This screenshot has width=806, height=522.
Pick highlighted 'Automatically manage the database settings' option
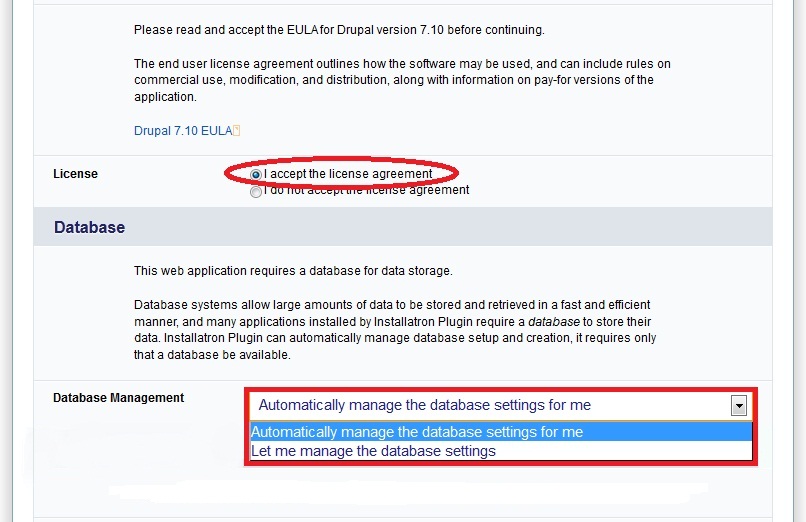pyautogui.click(x=501, y=432)
